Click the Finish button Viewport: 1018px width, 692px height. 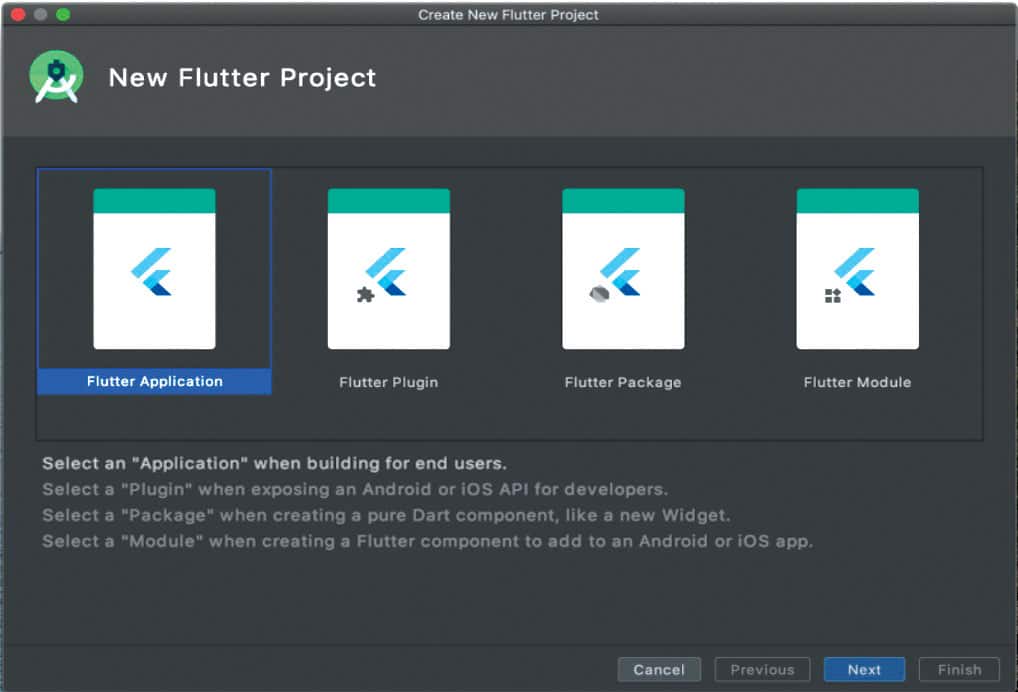(959, 670)
